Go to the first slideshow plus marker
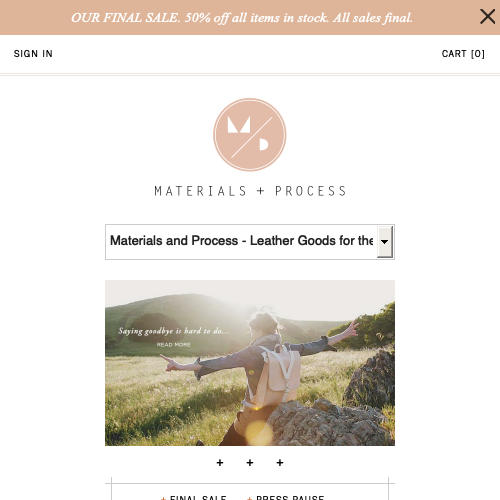 coord(220,463)
